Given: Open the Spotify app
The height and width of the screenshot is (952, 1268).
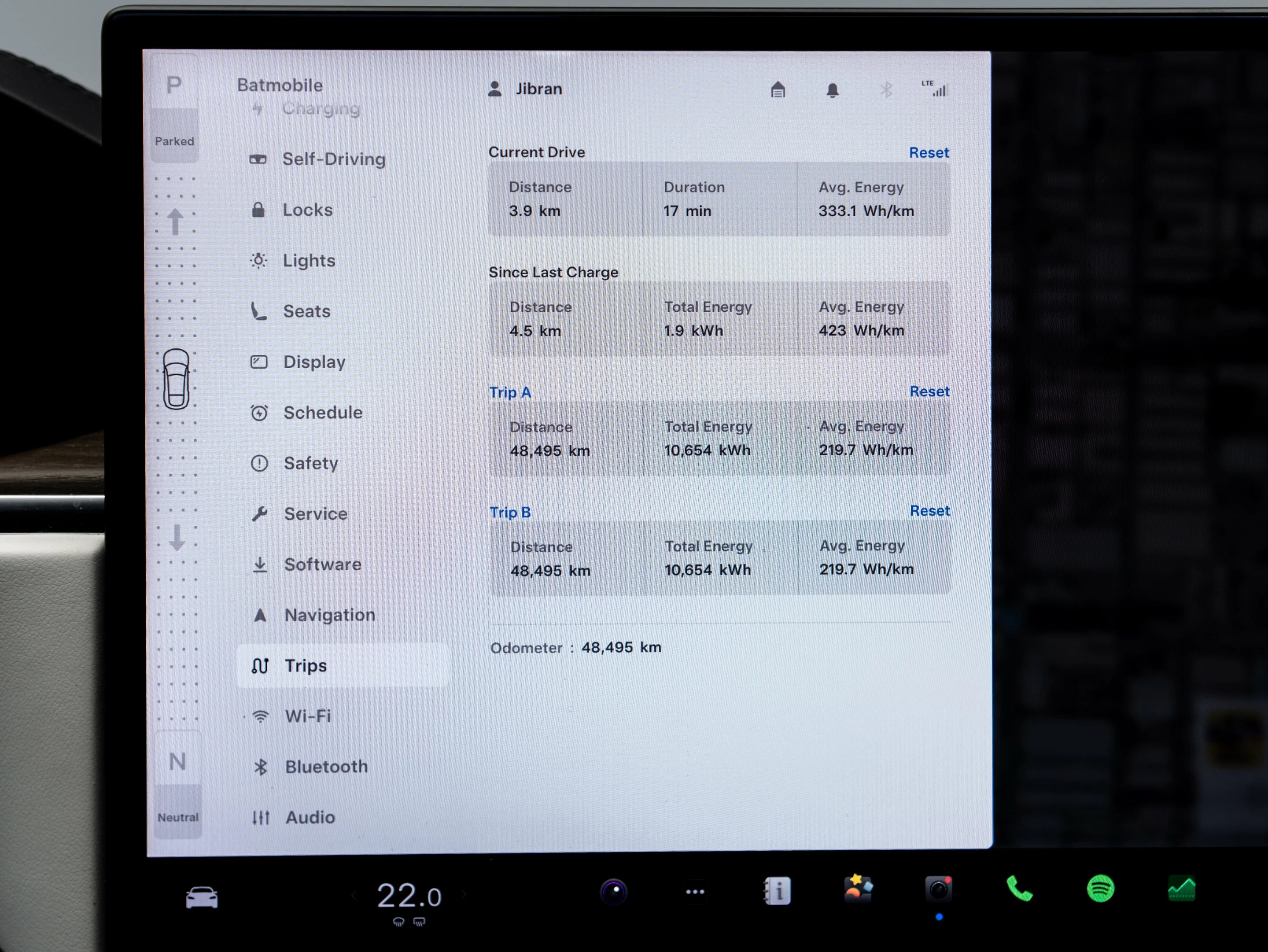Looking at the screenshot, I should click(x=1100, y=889).
